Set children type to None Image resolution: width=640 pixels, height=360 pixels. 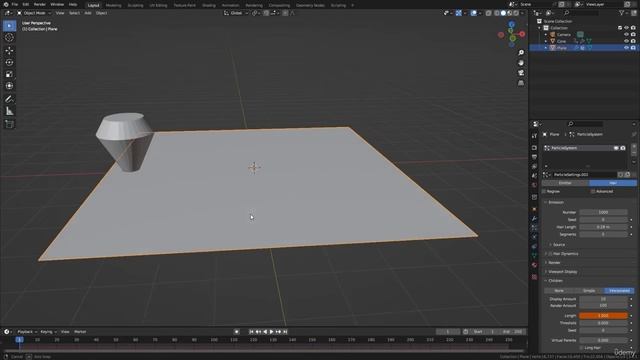pos(559,291)
